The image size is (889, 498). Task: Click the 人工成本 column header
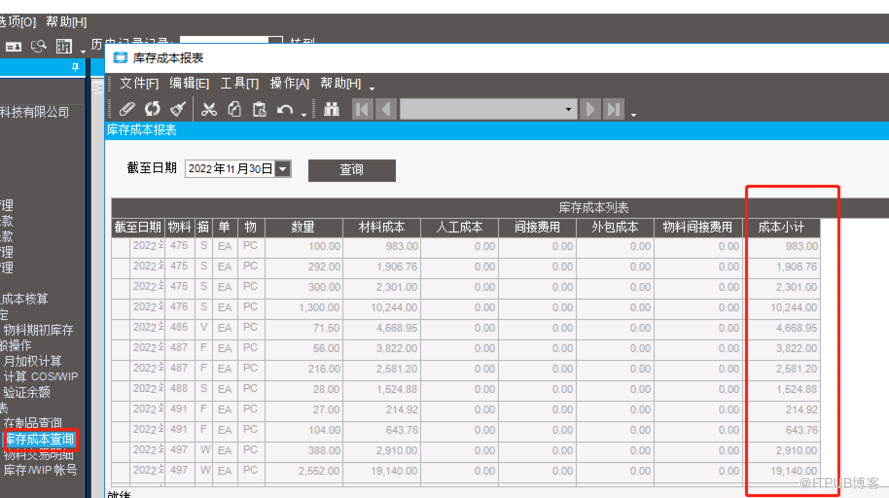tap(459, 227)
